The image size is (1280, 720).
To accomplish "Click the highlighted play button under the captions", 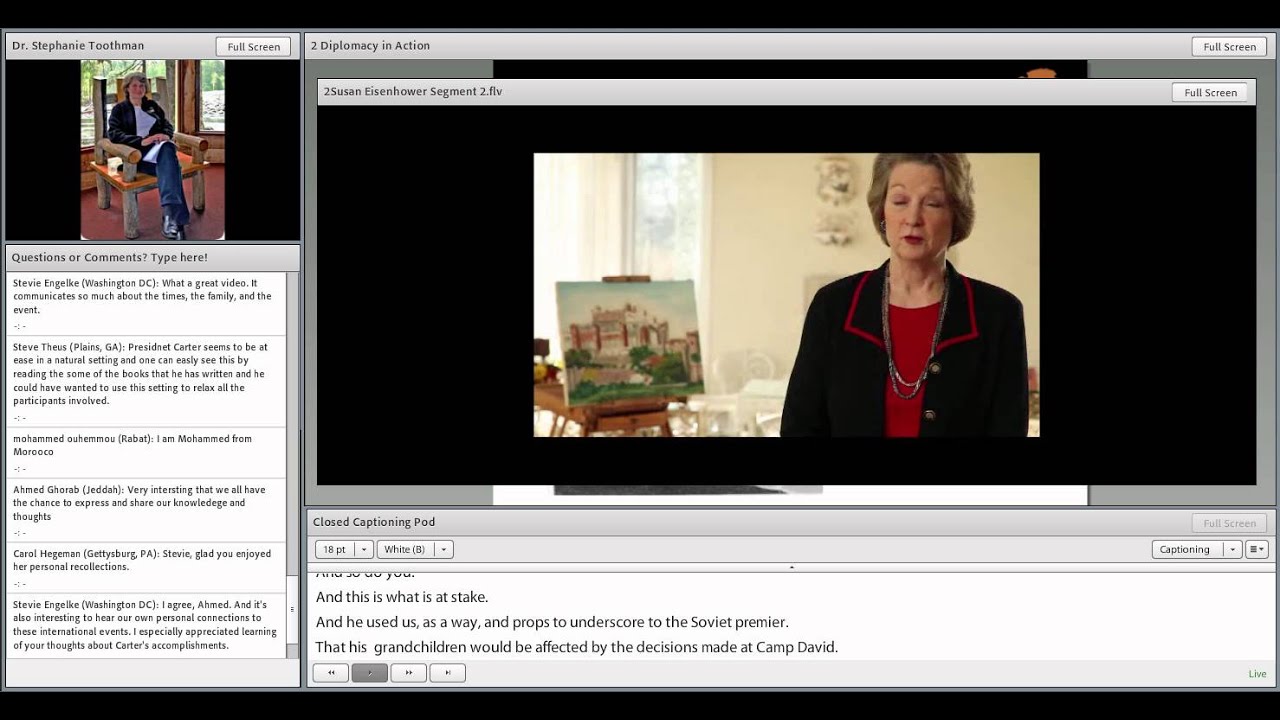I will click(x=370, y=673).
